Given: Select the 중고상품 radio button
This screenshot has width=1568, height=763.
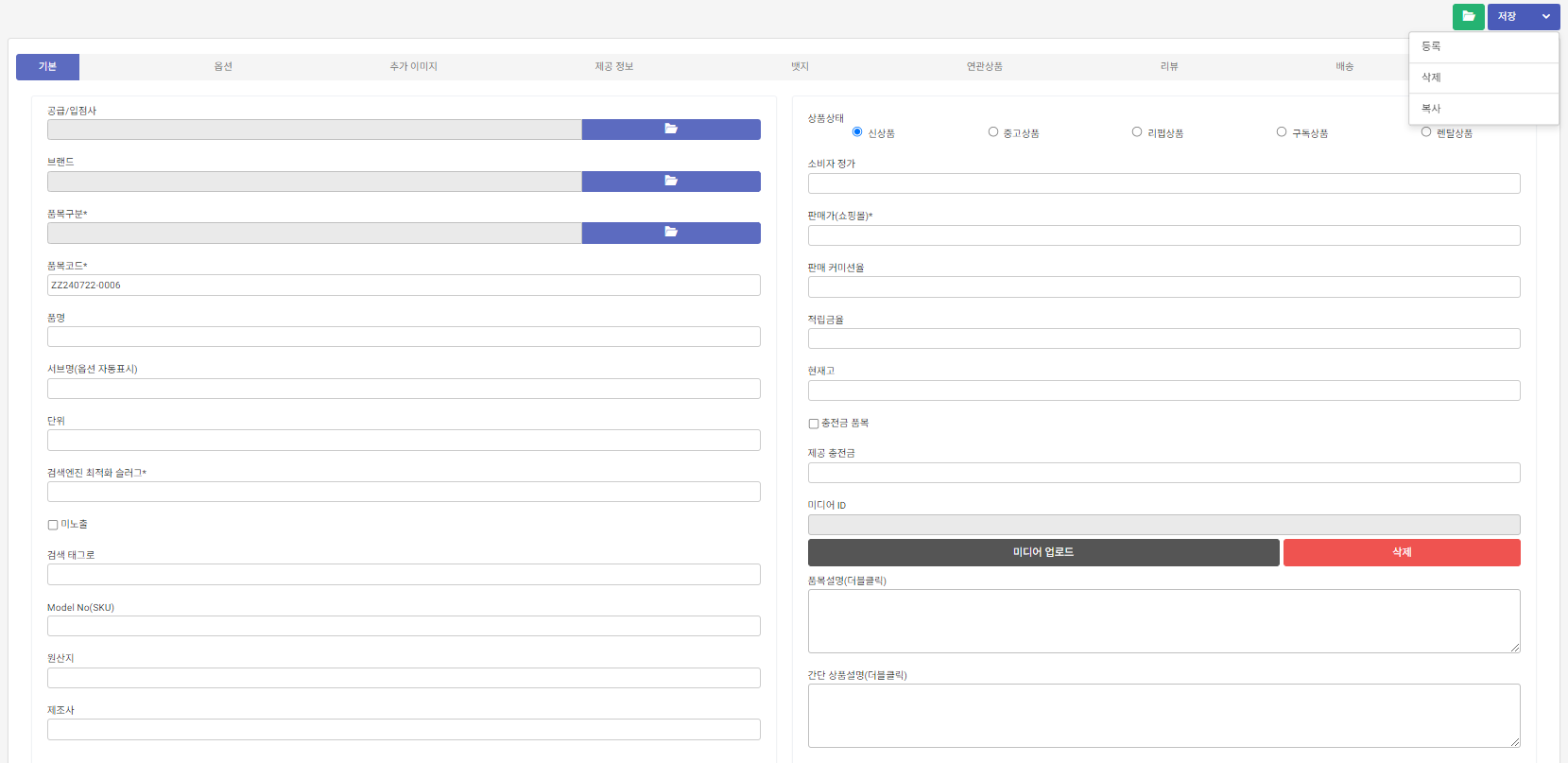Looking at the screenshot, I should [x=993, y=132].
